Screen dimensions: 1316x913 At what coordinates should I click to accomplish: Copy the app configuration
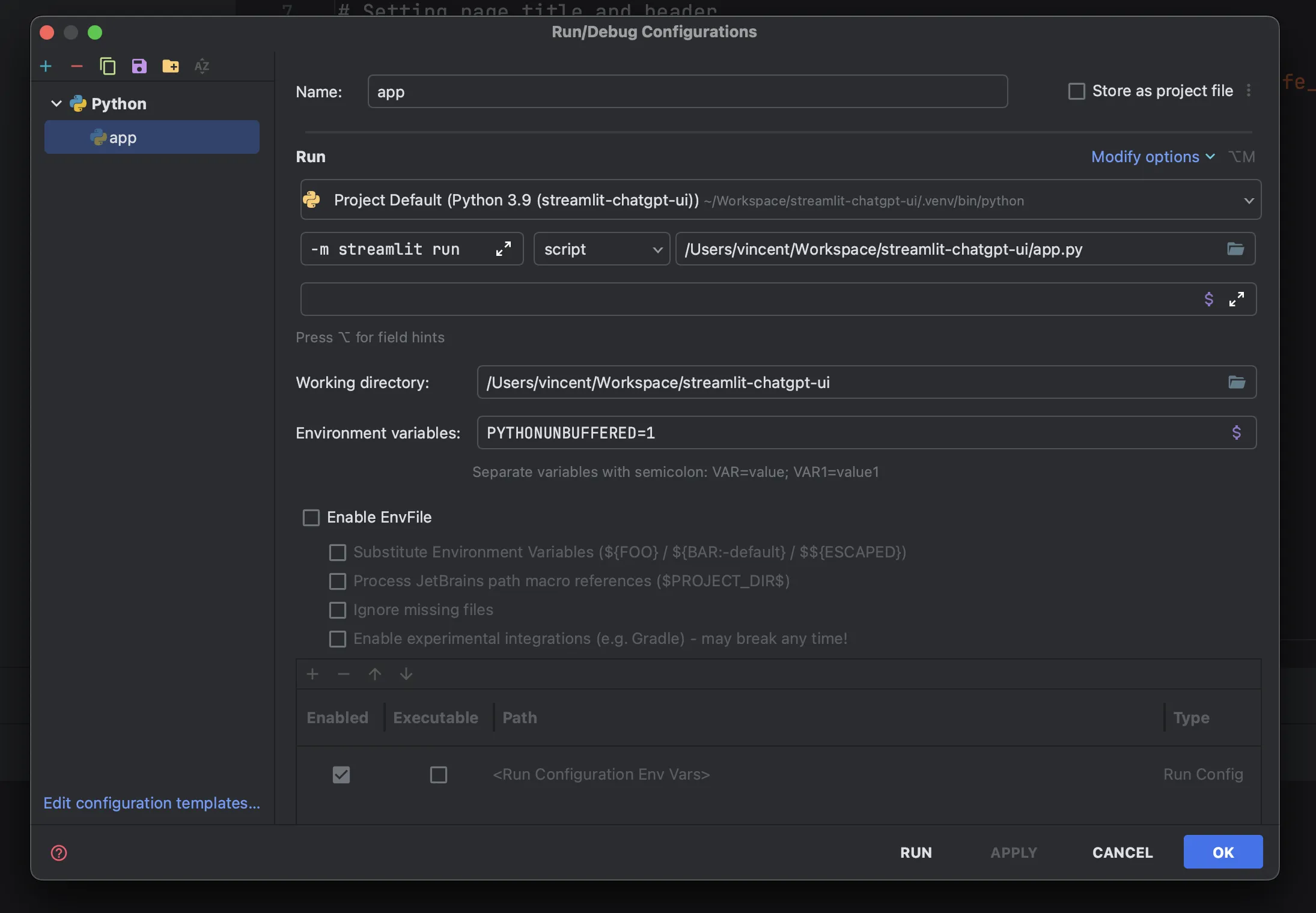108,66
